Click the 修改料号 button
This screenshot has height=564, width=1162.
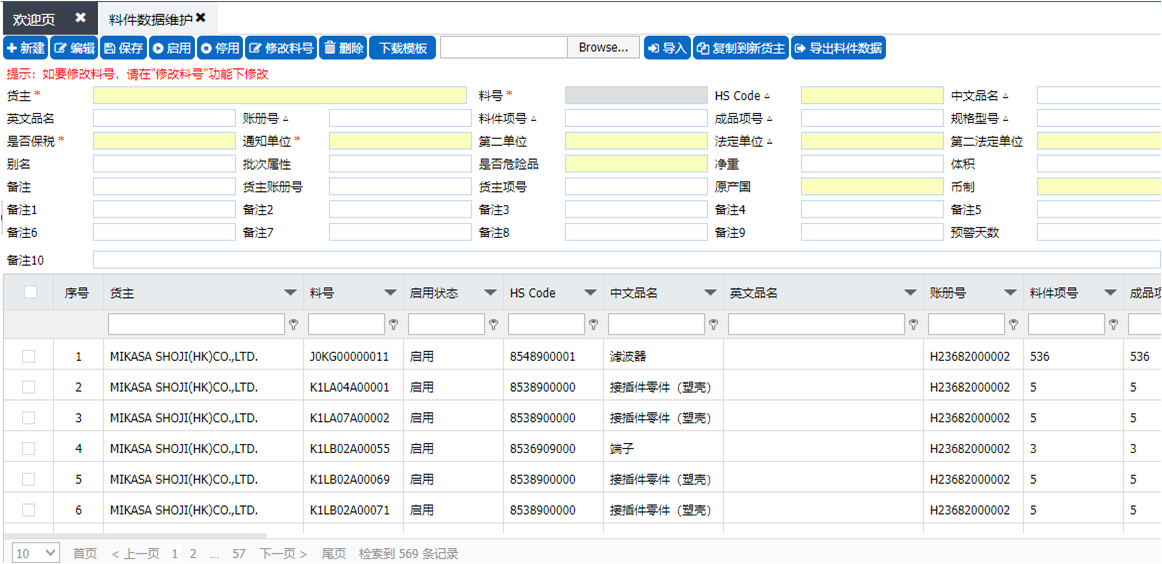coord(281,48)
